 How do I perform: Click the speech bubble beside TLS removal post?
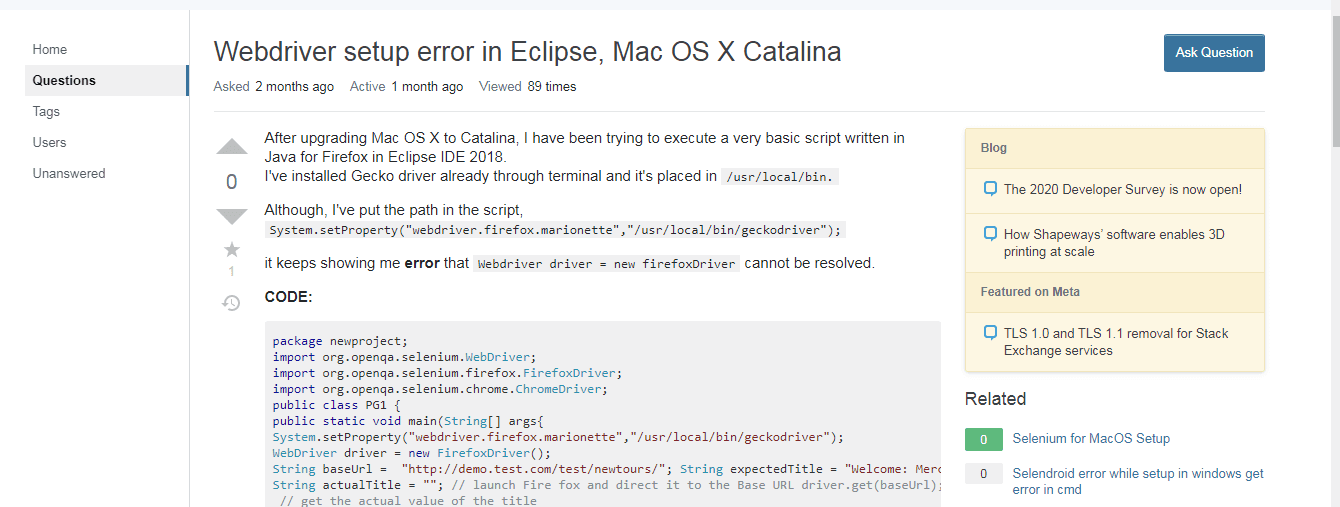point(990,332)
